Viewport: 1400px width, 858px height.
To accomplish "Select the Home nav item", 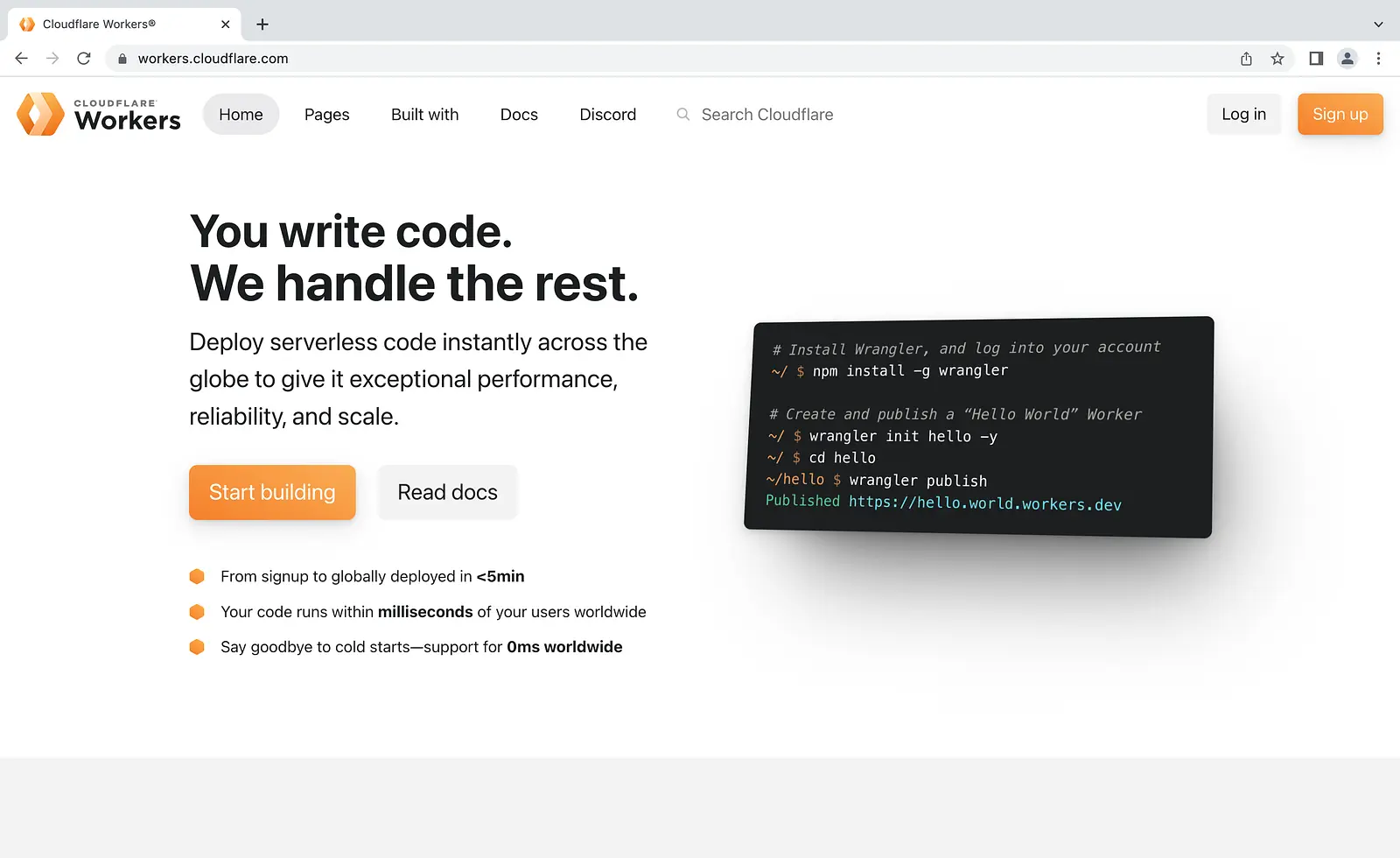I will (241, 115).
